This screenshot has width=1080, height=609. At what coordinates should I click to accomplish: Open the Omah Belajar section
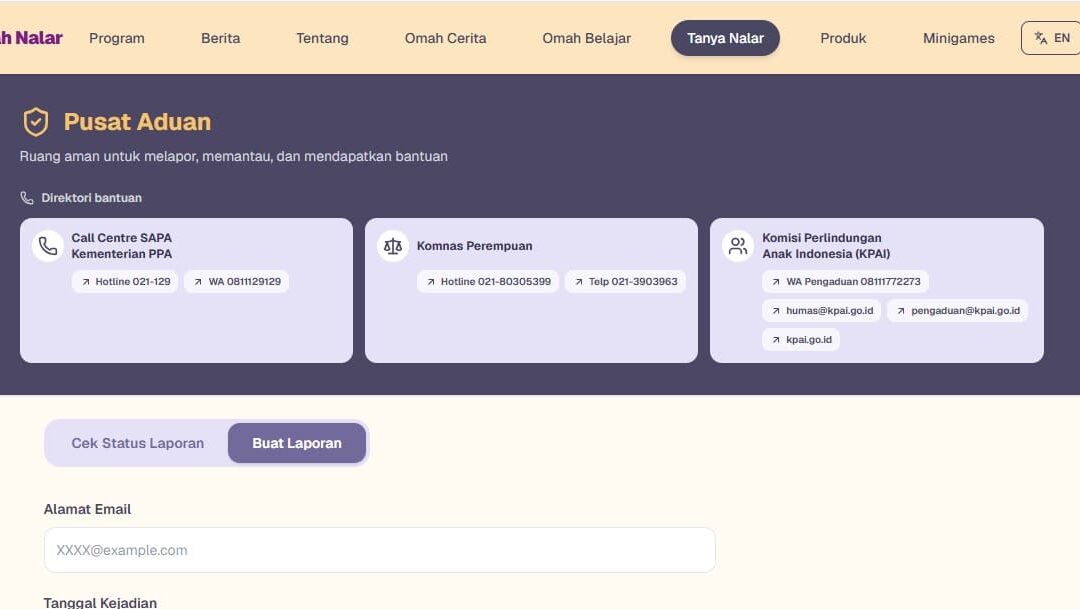pyautogui.click(x=586, y=38)
